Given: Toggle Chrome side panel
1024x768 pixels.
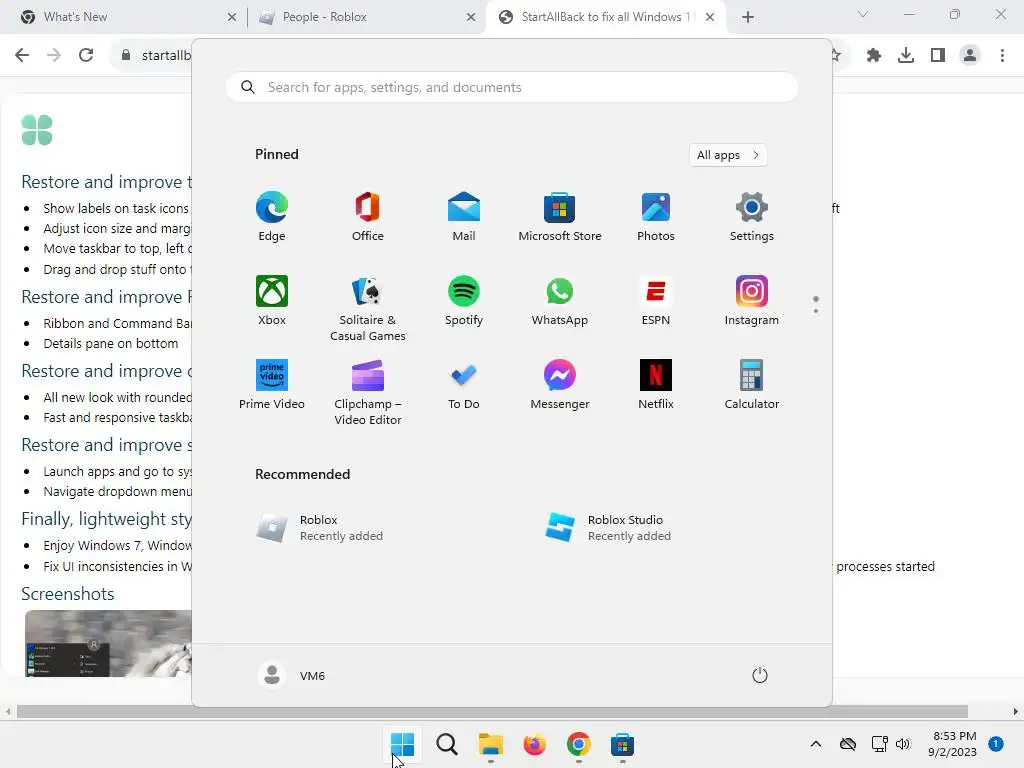Looking at the screenshot, I should click(938, 55).
